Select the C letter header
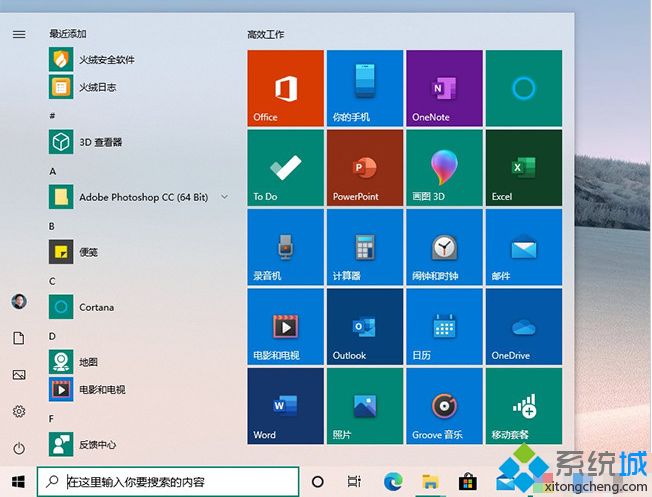The width and height of the screenshot is (652, 497). (52, 281)
